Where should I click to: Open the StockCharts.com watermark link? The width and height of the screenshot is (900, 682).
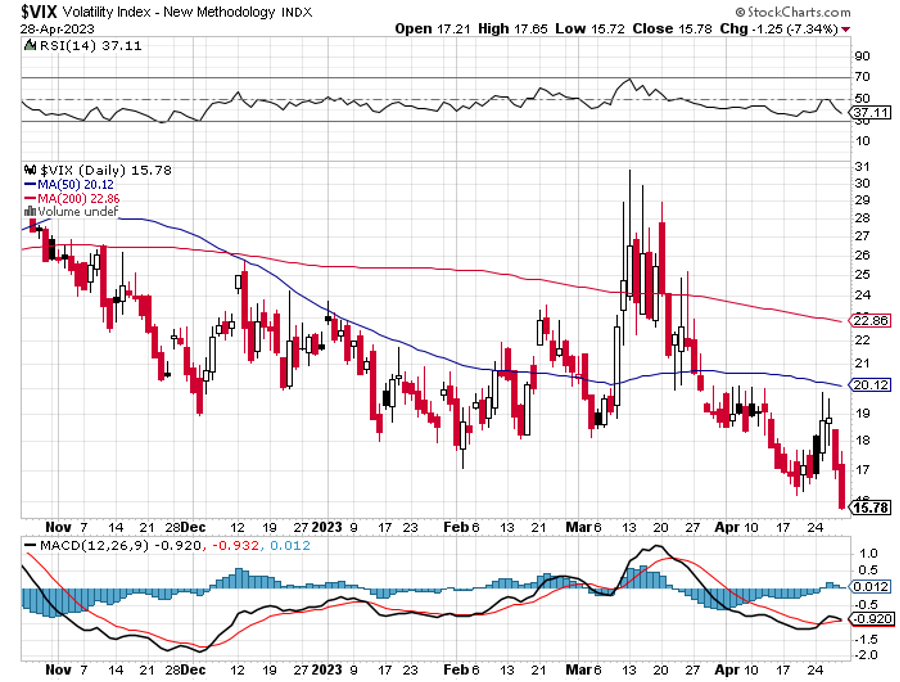point(793,12)
